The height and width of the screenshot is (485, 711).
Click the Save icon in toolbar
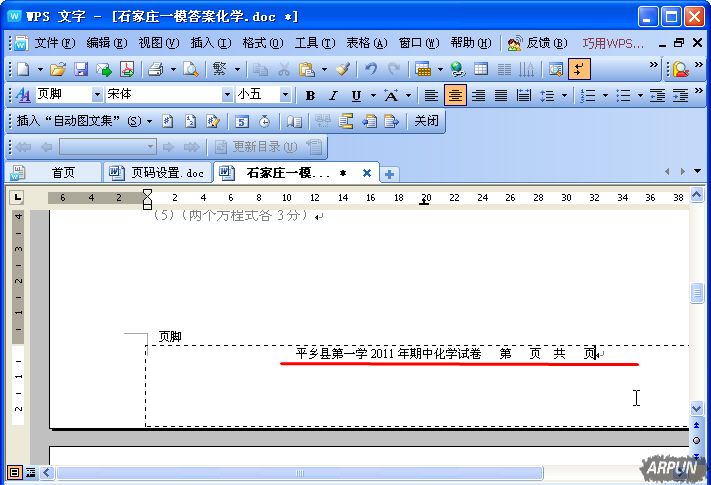[x=81, y=69]
